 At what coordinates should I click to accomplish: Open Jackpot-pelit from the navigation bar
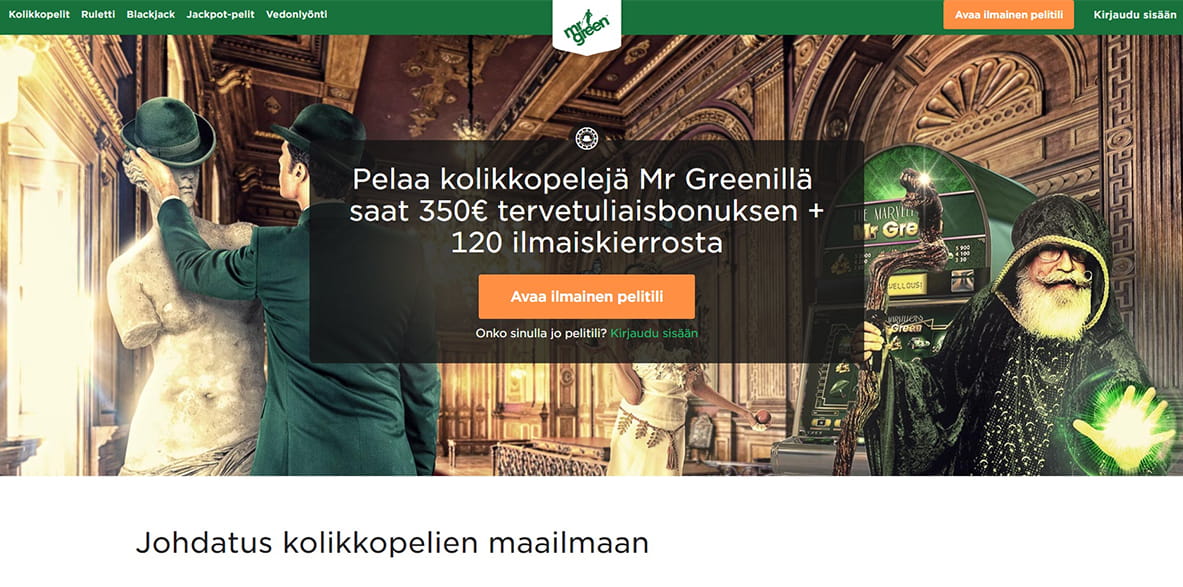pyautogui.click(x=220, y=14)
